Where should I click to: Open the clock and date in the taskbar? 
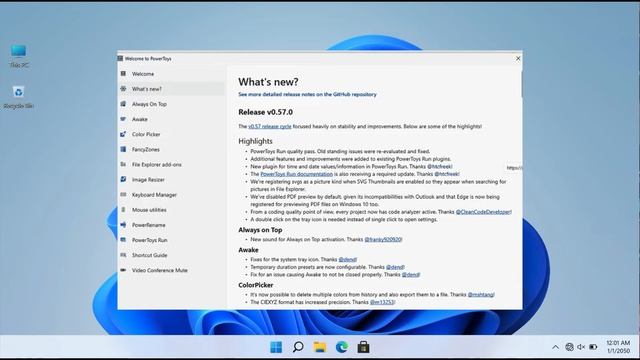click(618, 347)
